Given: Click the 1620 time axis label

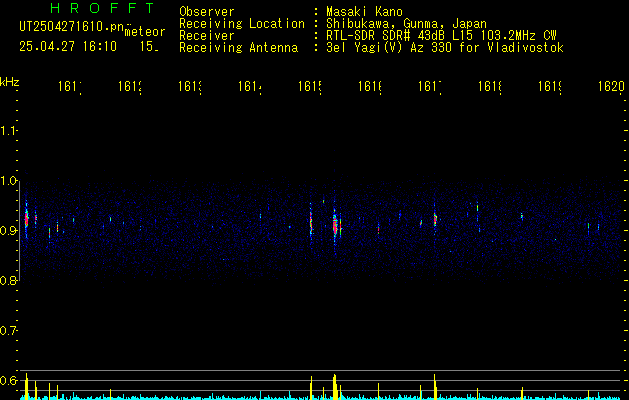Looking at the screenshot, I should (611, 86).
